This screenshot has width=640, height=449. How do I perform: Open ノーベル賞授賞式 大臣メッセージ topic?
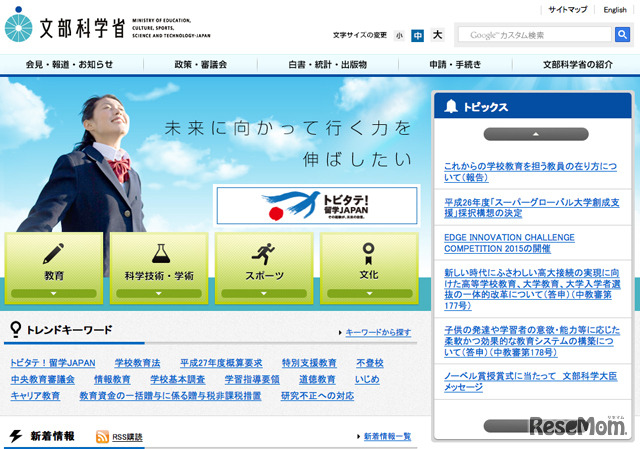531,381
